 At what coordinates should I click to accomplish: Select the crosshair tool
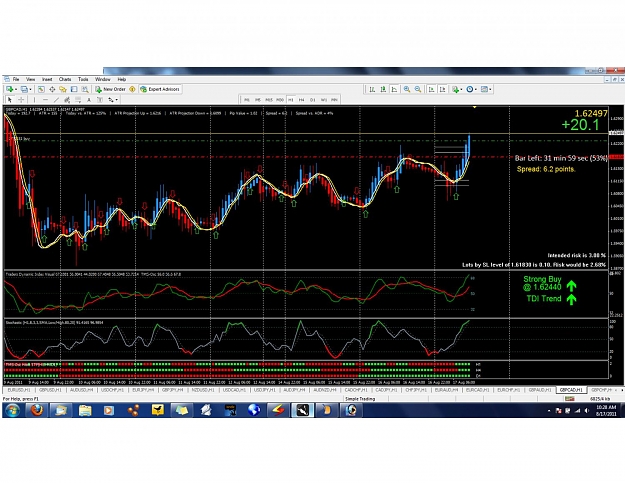pos(21,100)
